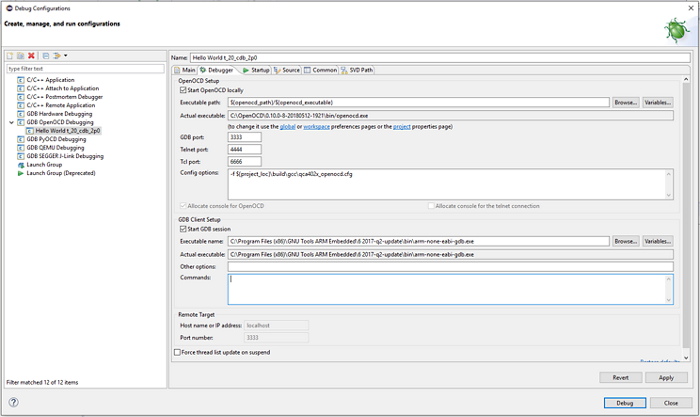Click the C/C++ Postmortem Debugger icon

tap(21, 97)
